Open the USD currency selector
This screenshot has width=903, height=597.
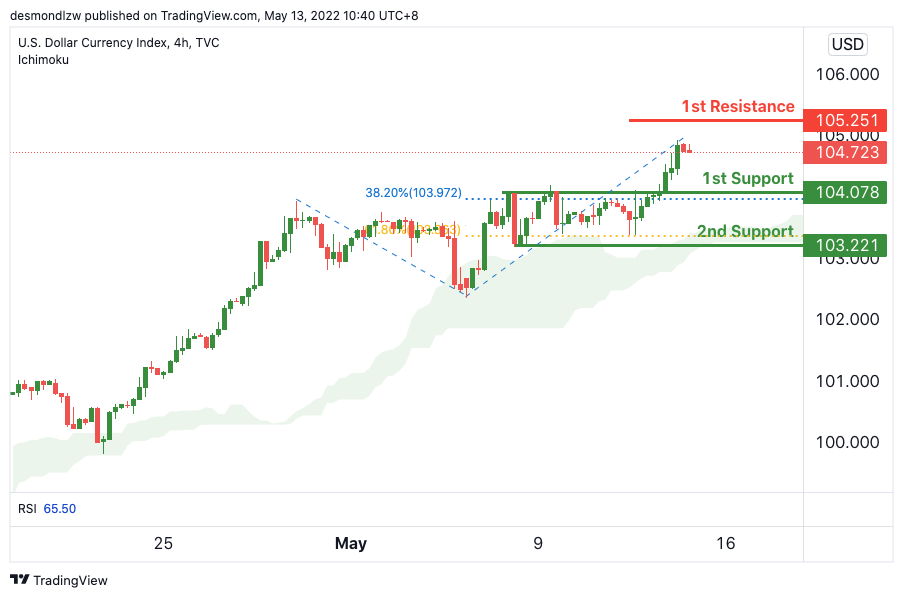pos(847,44)
